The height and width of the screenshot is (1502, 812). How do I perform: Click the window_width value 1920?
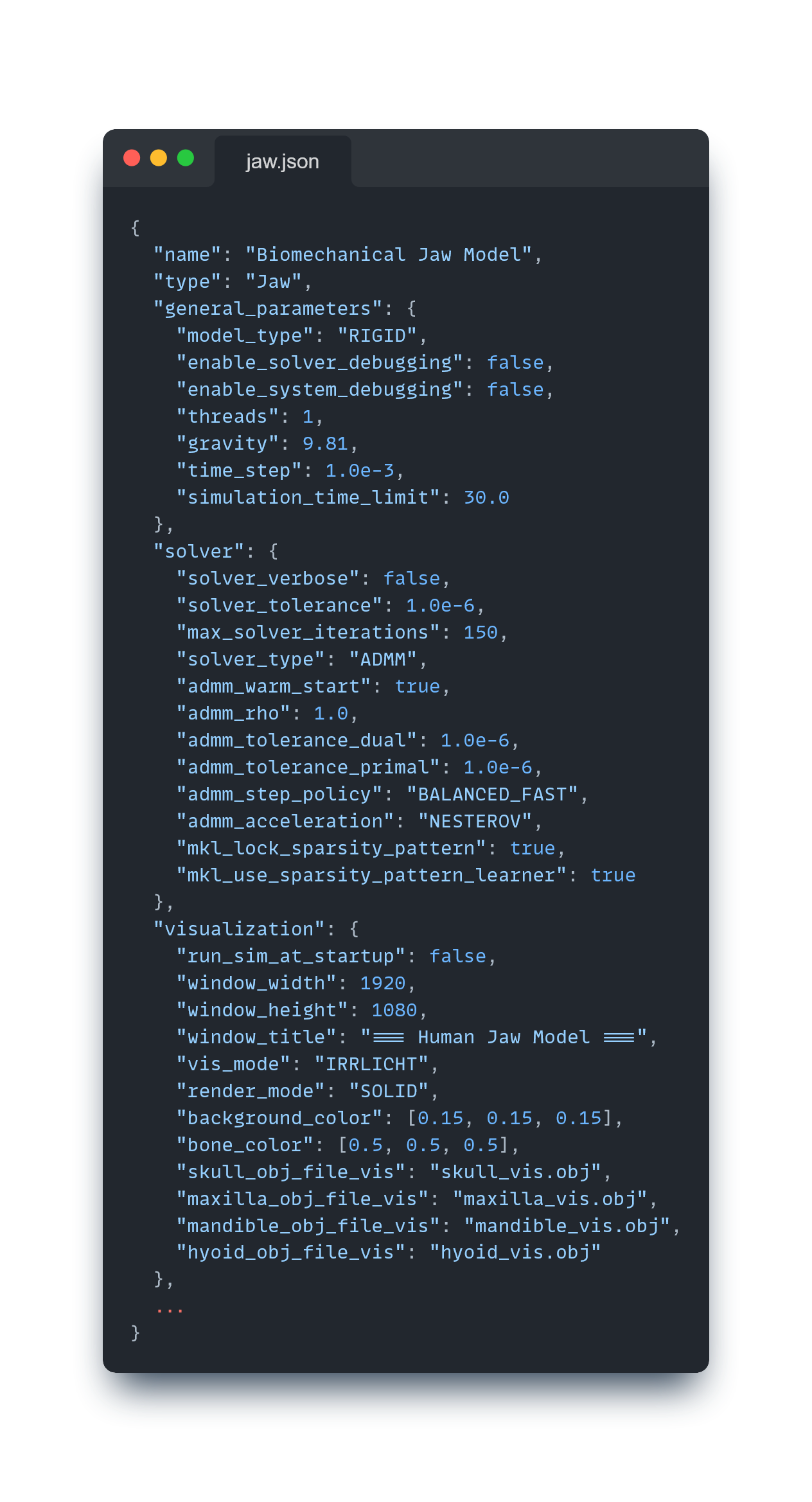382,984
